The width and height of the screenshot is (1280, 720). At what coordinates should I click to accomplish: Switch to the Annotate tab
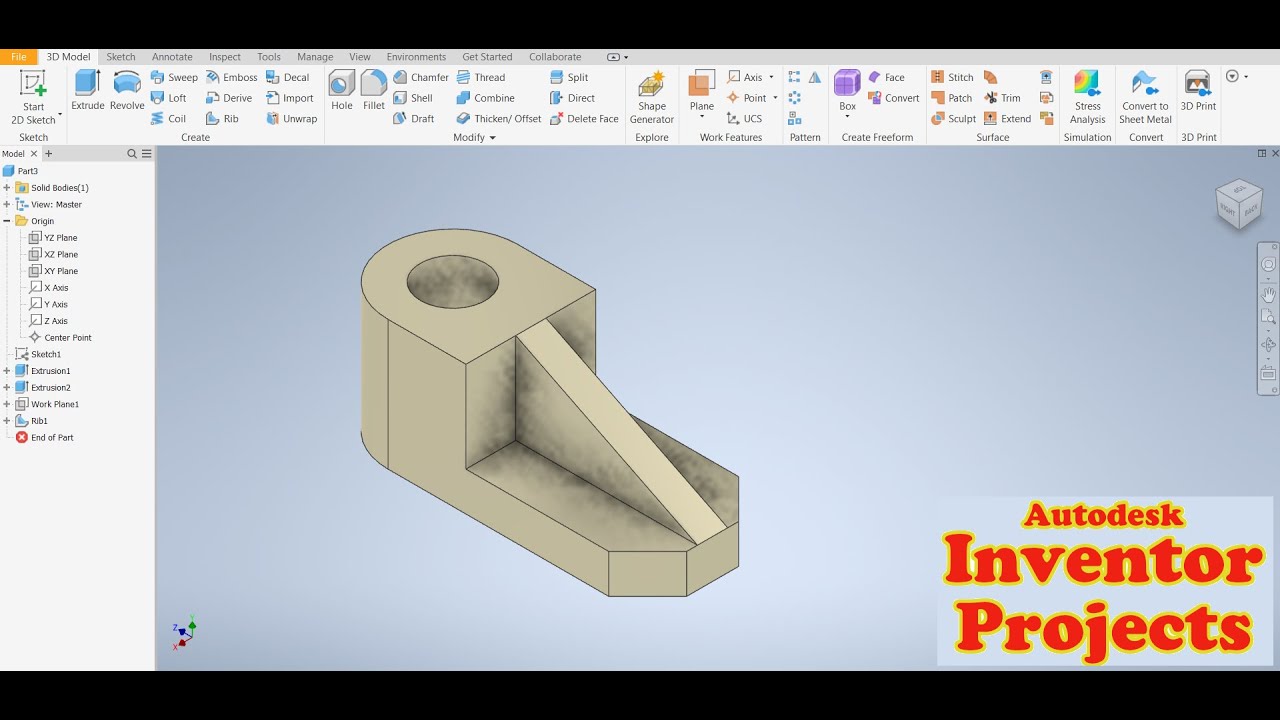coord(172,57)
